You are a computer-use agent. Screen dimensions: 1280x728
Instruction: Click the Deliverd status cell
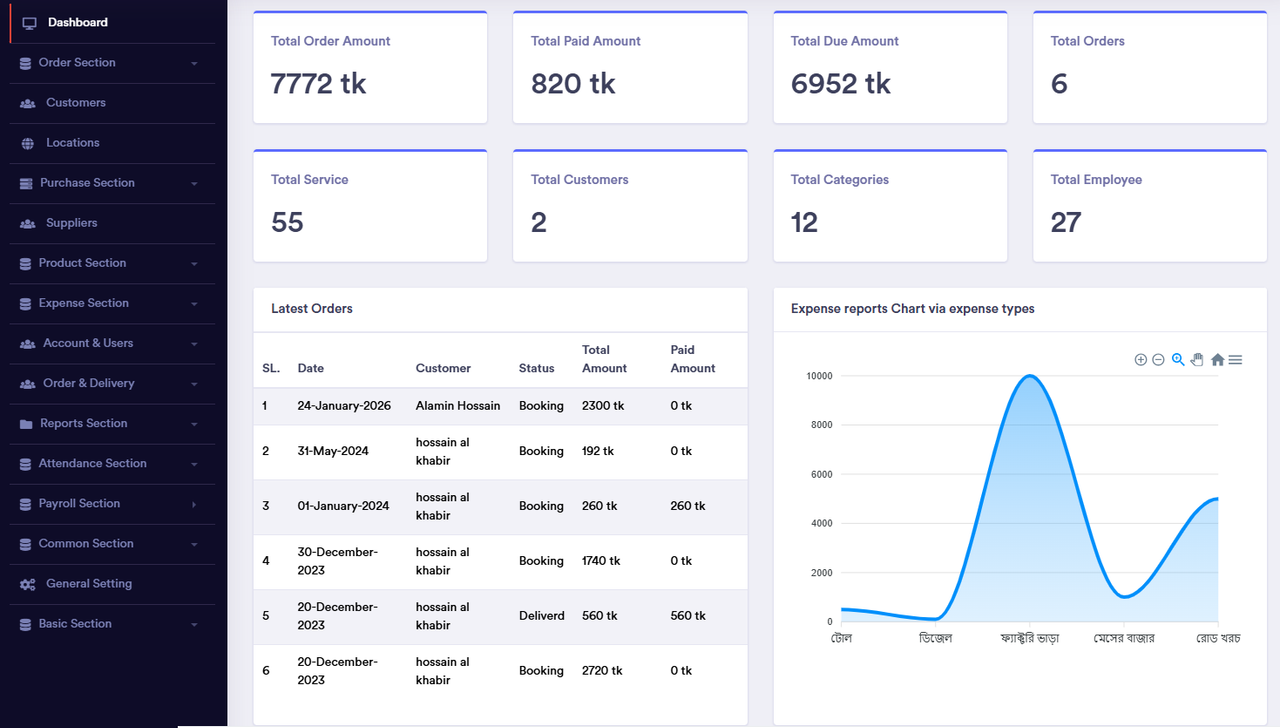pos(542,616)
